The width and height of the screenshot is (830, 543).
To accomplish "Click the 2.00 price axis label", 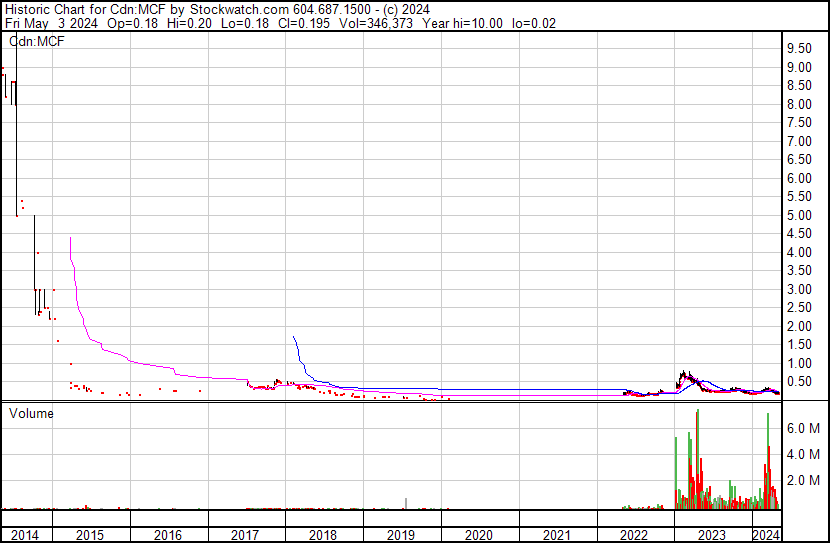I will (799, 327).
